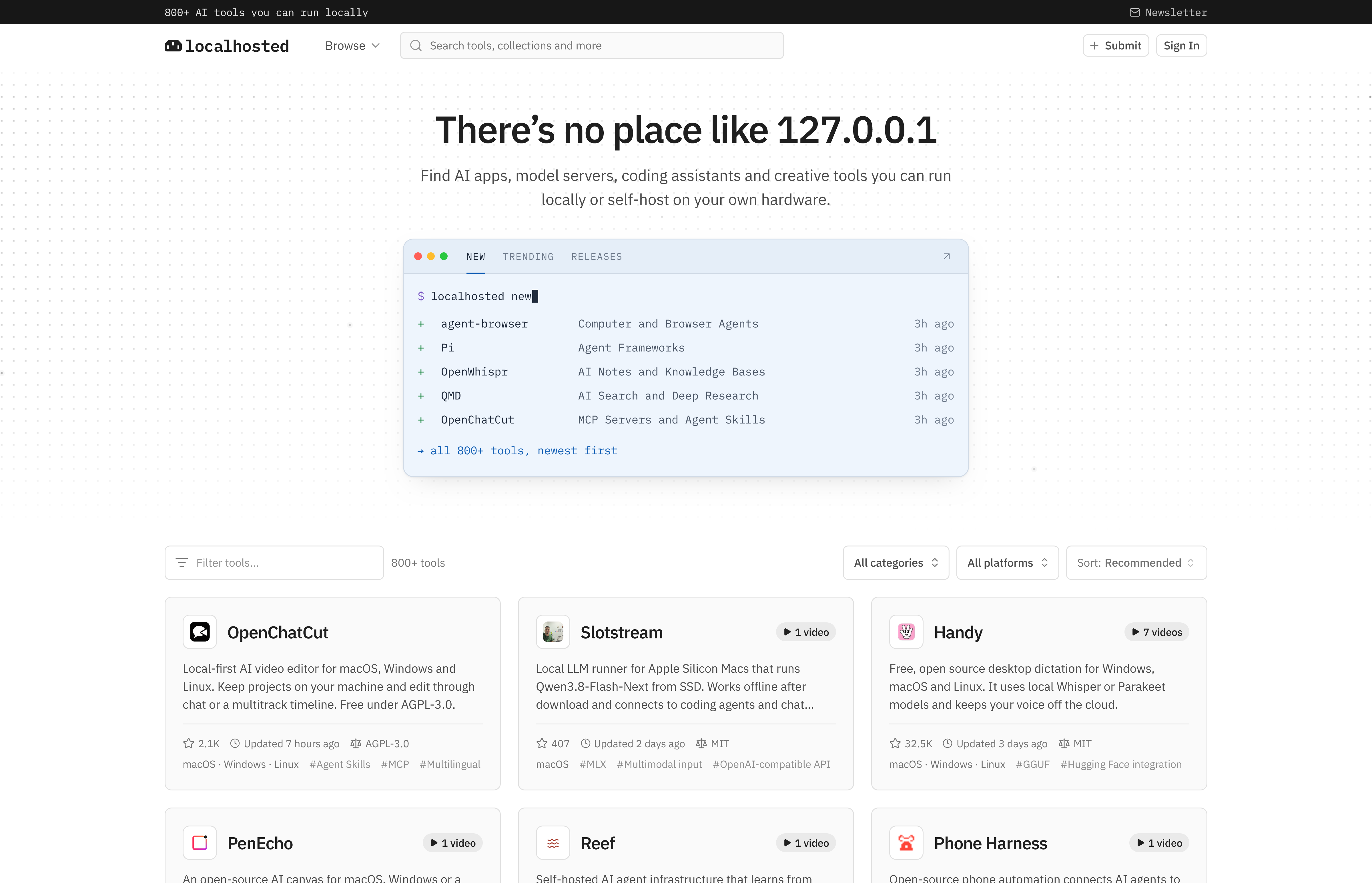Open the PenEcho app icon
Viewport: 1372px width, 883px height.
point(200,843)
